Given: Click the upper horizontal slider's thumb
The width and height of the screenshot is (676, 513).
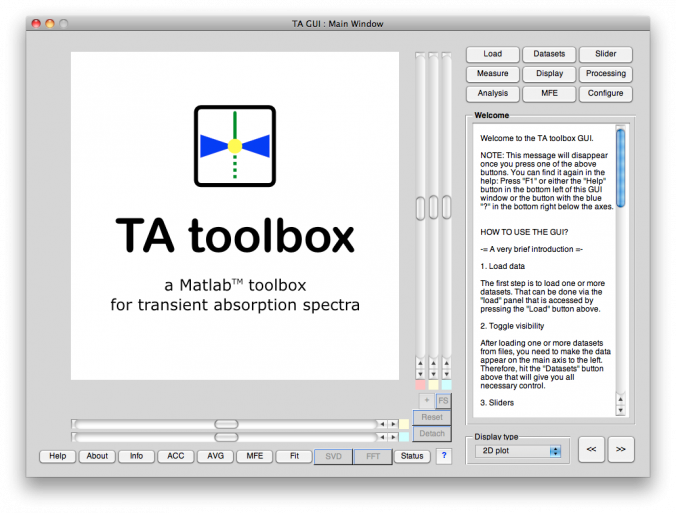Looking at the screenshot, I should [226, 424].
